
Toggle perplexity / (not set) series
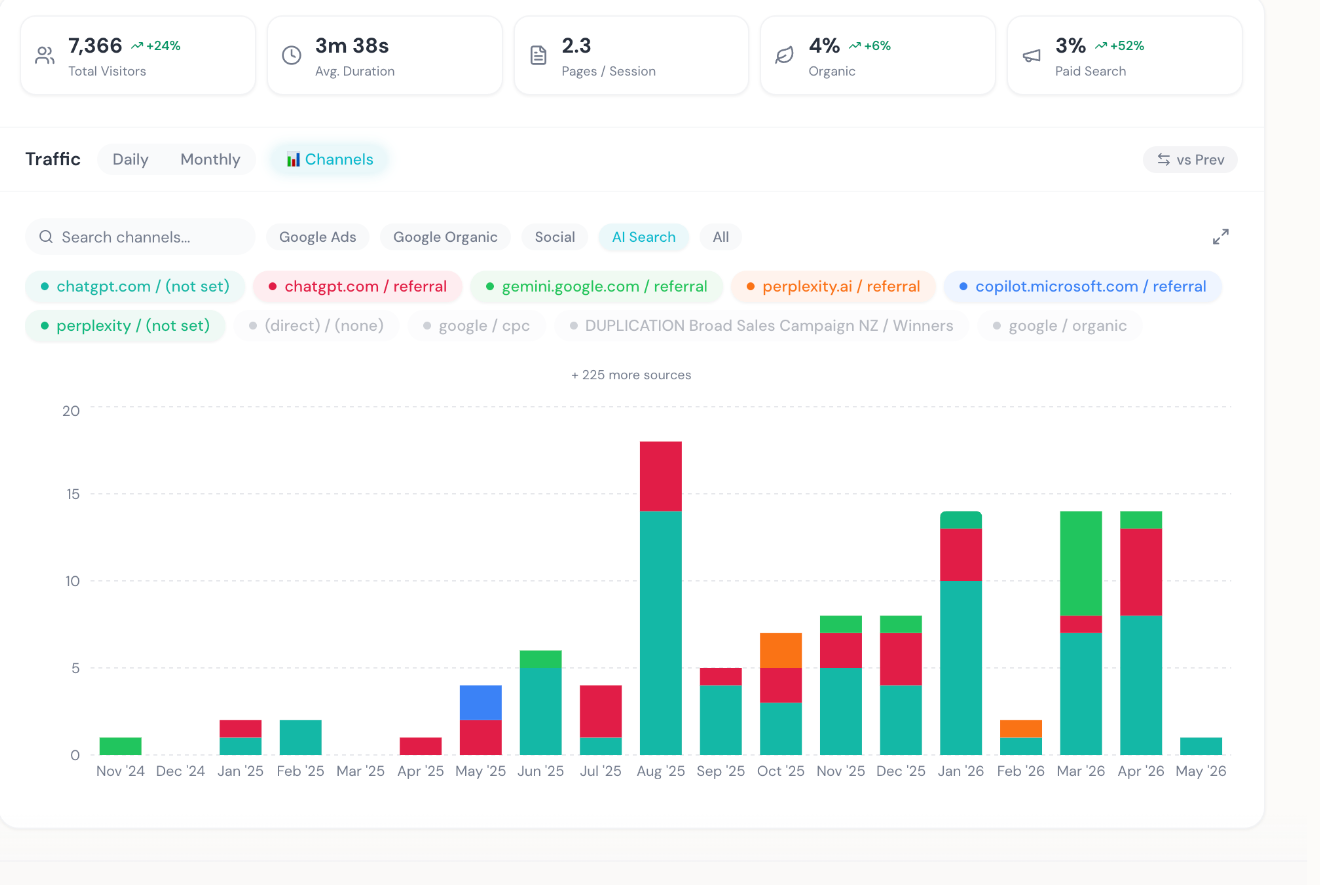point(125,326)
